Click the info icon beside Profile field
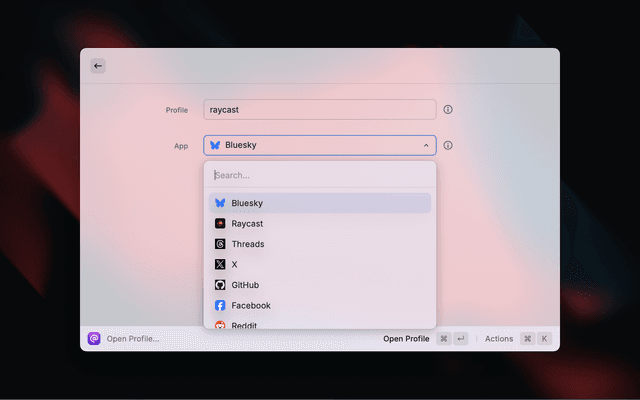Screen dimensions: 640x400 click(448, 110)
